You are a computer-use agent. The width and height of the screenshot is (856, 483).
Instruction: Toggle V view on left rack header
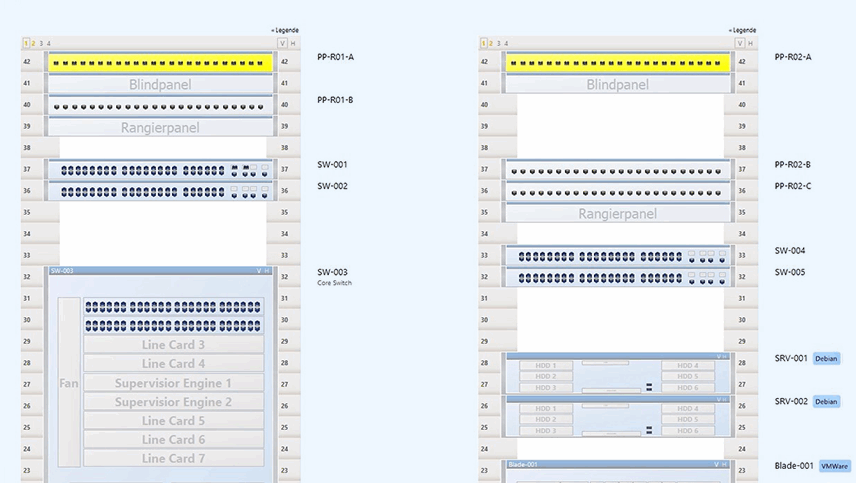[283, 44]
